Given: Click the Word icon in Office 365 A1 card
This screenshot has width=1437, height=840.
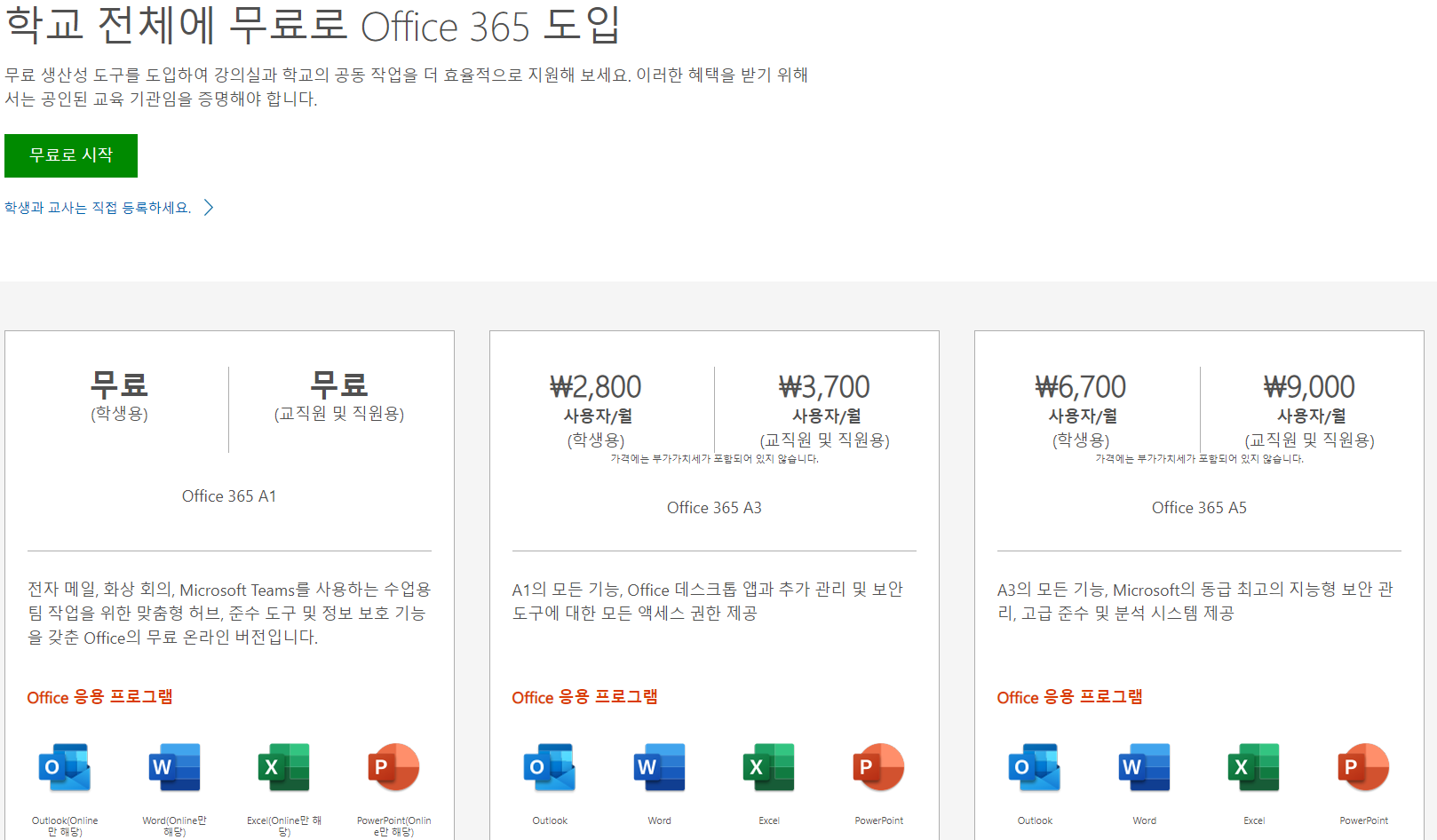Looking at the screenshot, I should point(175,767).
